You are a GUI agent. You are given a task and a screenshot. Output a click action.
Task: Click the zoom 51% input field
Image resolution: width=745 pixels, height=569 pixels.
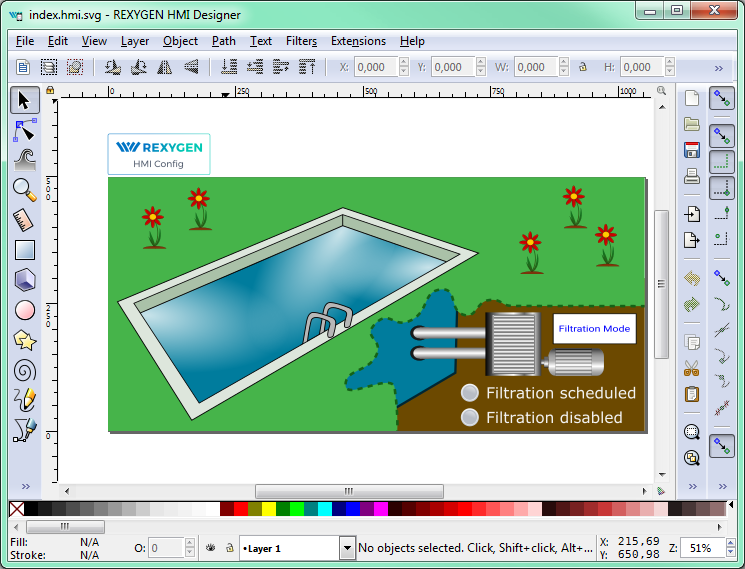pyautogui.click(x=702, y=548)
